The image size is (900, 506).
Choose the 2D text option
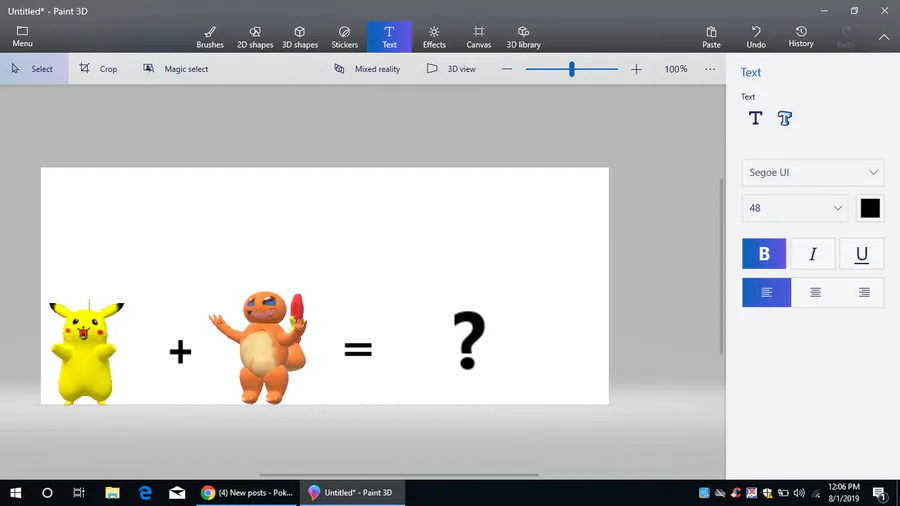click(x=755, y=118)
